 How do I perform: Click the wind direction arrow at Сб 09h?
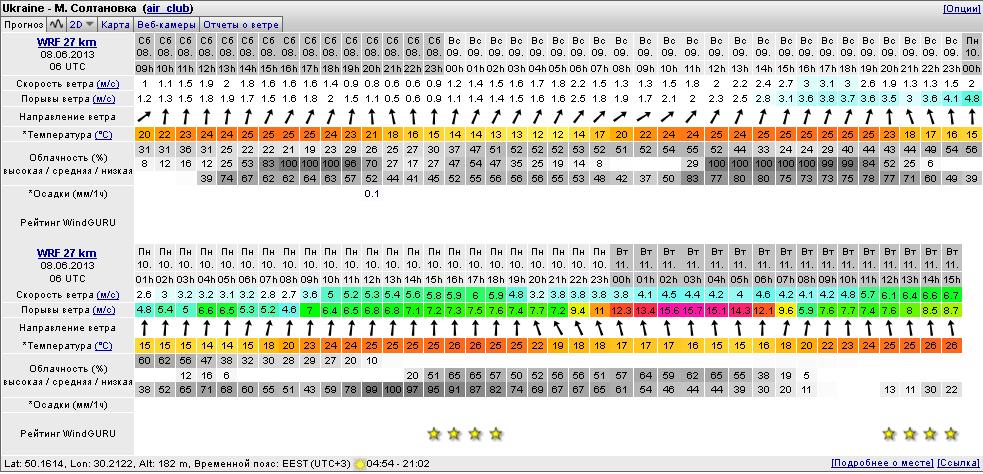144,117
